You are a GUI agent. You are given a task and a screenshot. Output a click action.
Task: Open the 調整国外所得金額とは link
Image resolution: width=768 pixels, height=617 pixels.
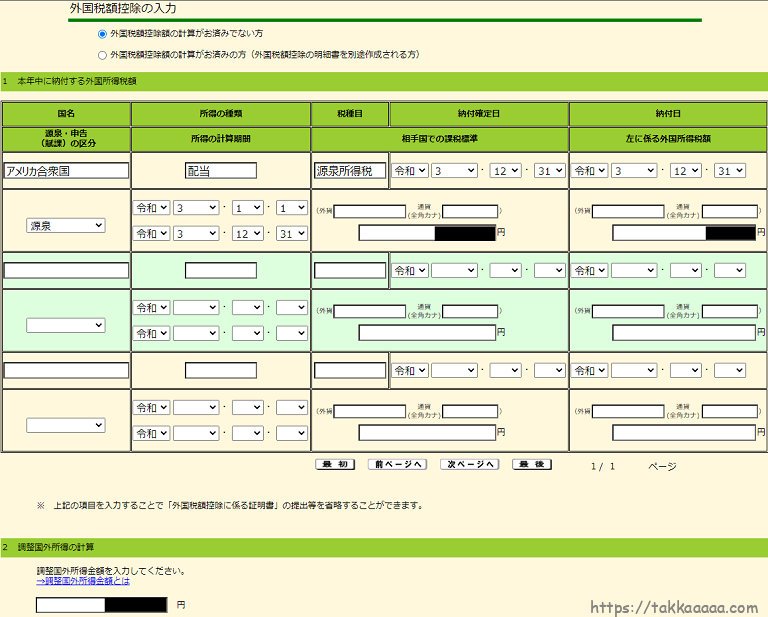coord(83,581)
